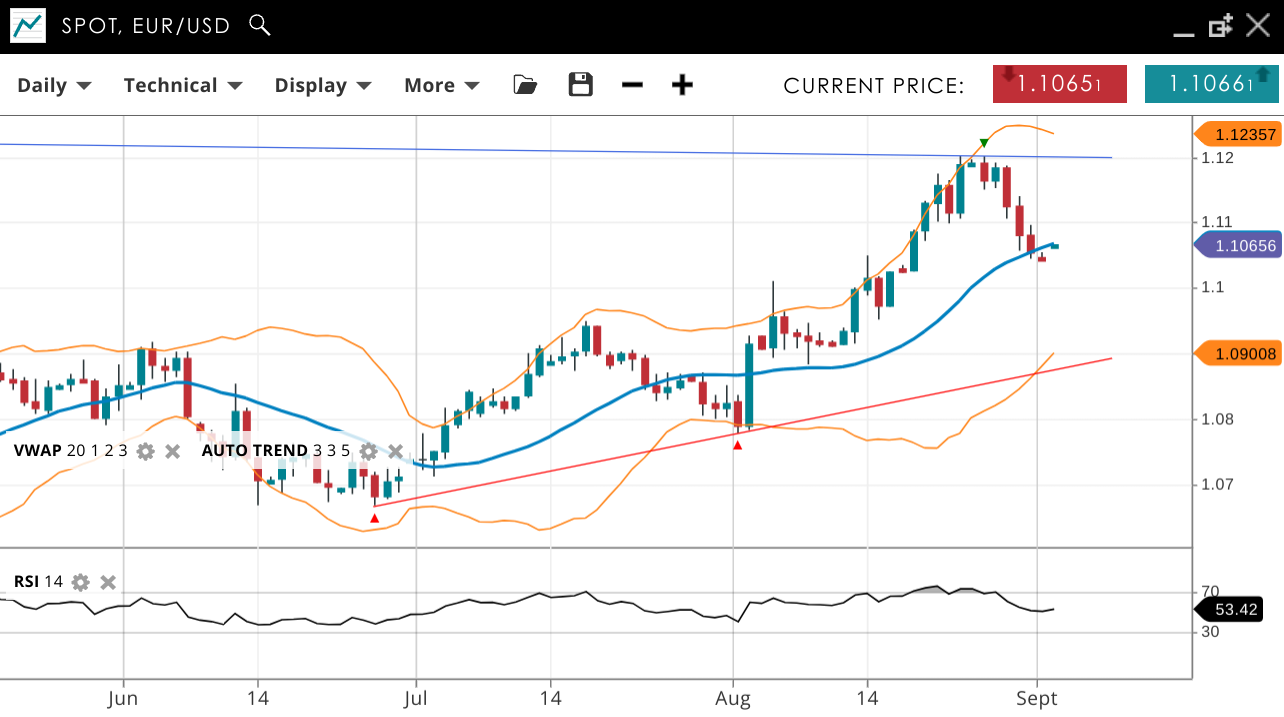This screenshot has width=1284, height=717.
Task: Remove the VWAP indicator
Action: pyautogui.click(x=172, y=451)
